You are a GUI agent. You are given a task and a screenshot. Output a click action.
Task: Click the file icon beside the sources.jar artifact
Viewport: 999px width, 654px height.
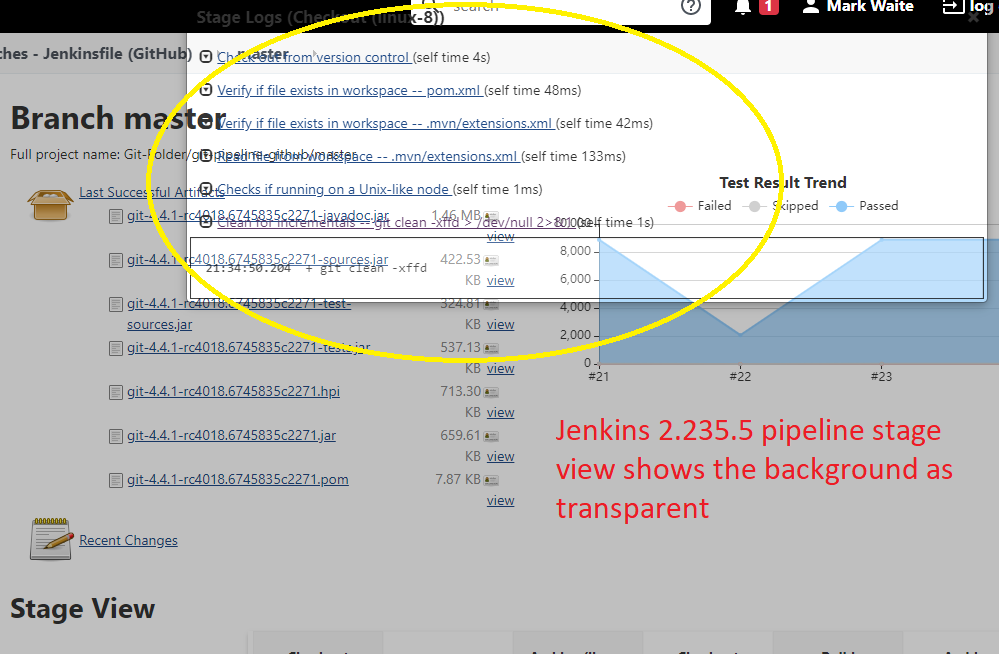[x=115, y=261]
